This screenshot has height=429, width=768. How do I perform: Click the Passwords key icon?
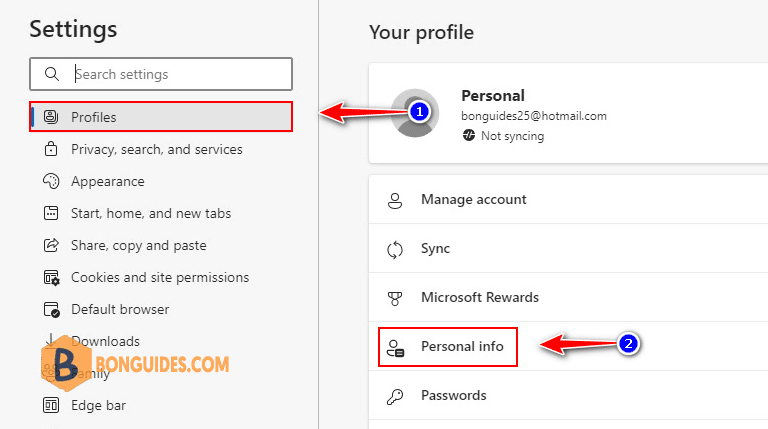tap(395, 395)
